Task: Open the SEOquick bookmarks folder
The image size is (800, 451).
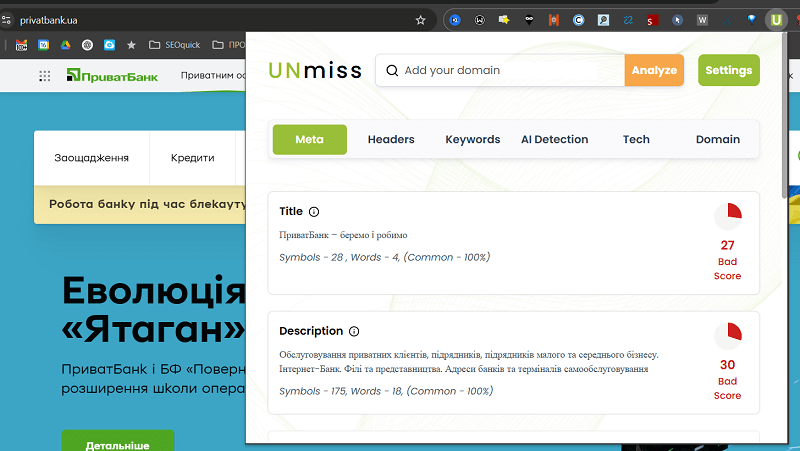Action: [x=174, y=45]
